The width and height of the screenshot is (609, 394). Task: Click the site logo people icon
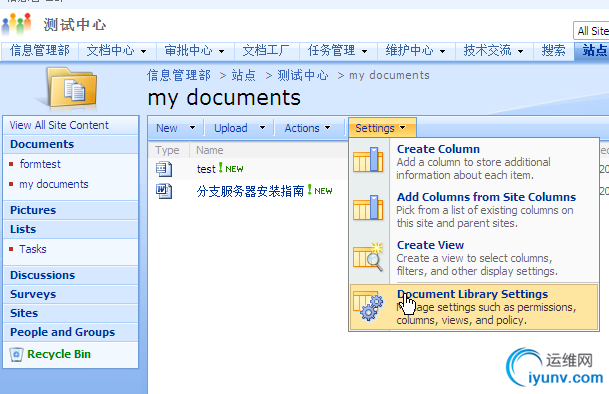(x=16, y=24)
